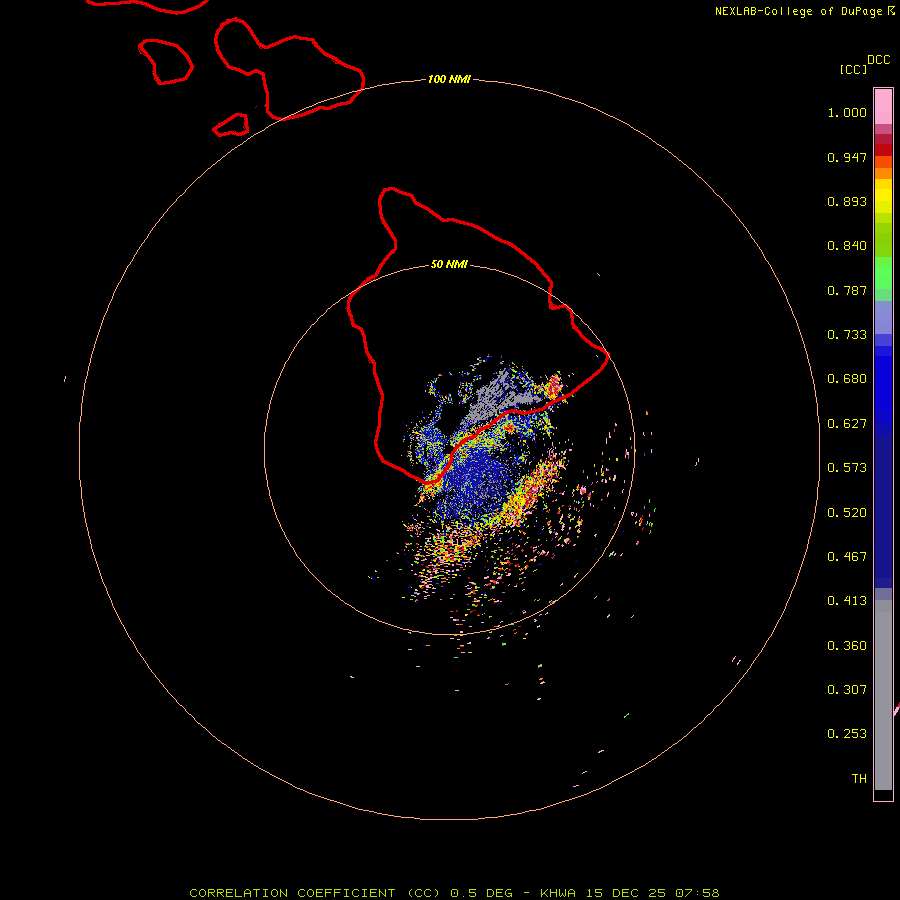Click the 0.360 legend value
Viewport: 900px width, 900px height.
pos(847,646)
